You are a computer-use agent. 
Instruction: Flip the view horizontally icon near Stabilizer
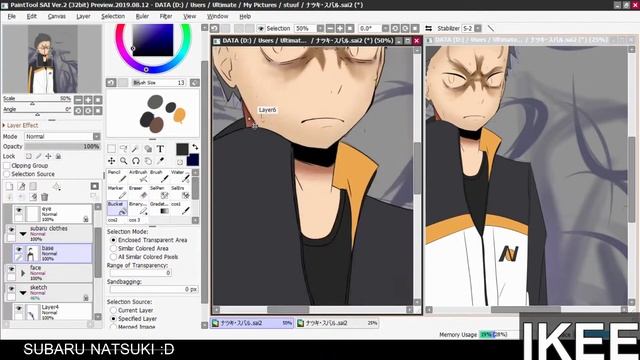(428, 28)
